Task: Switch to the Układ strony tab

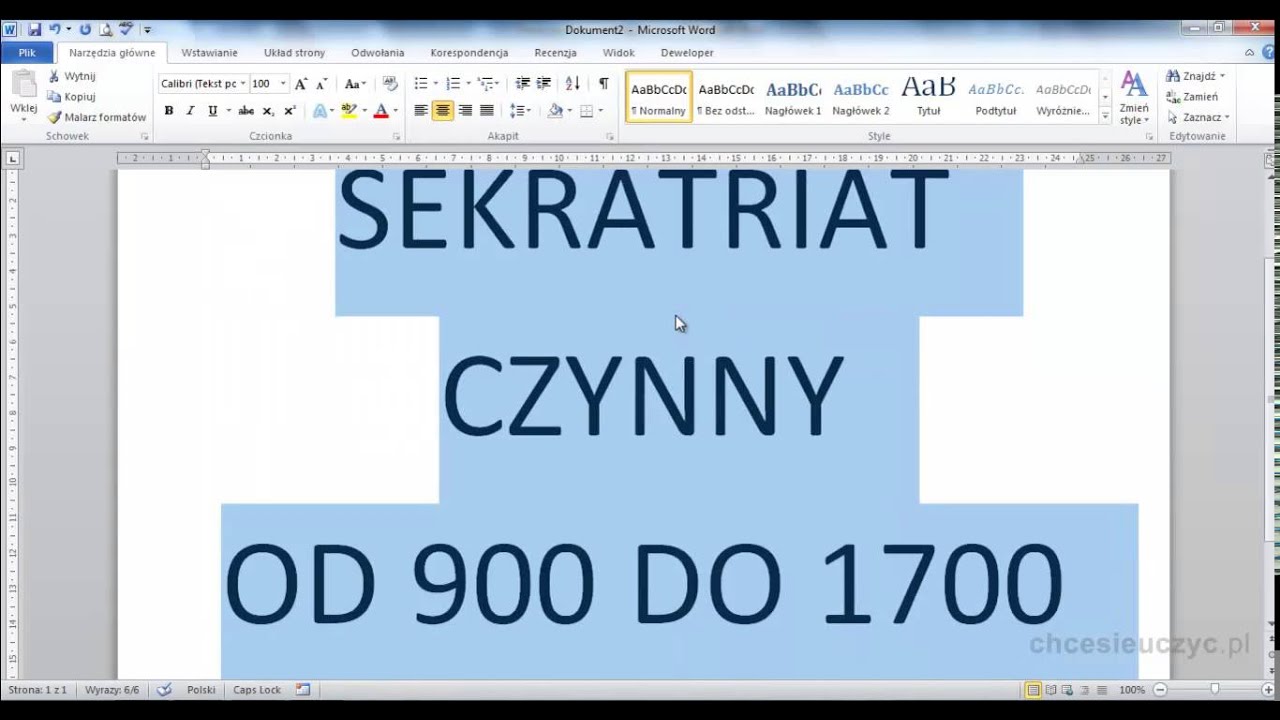Action: pos(294,52)
